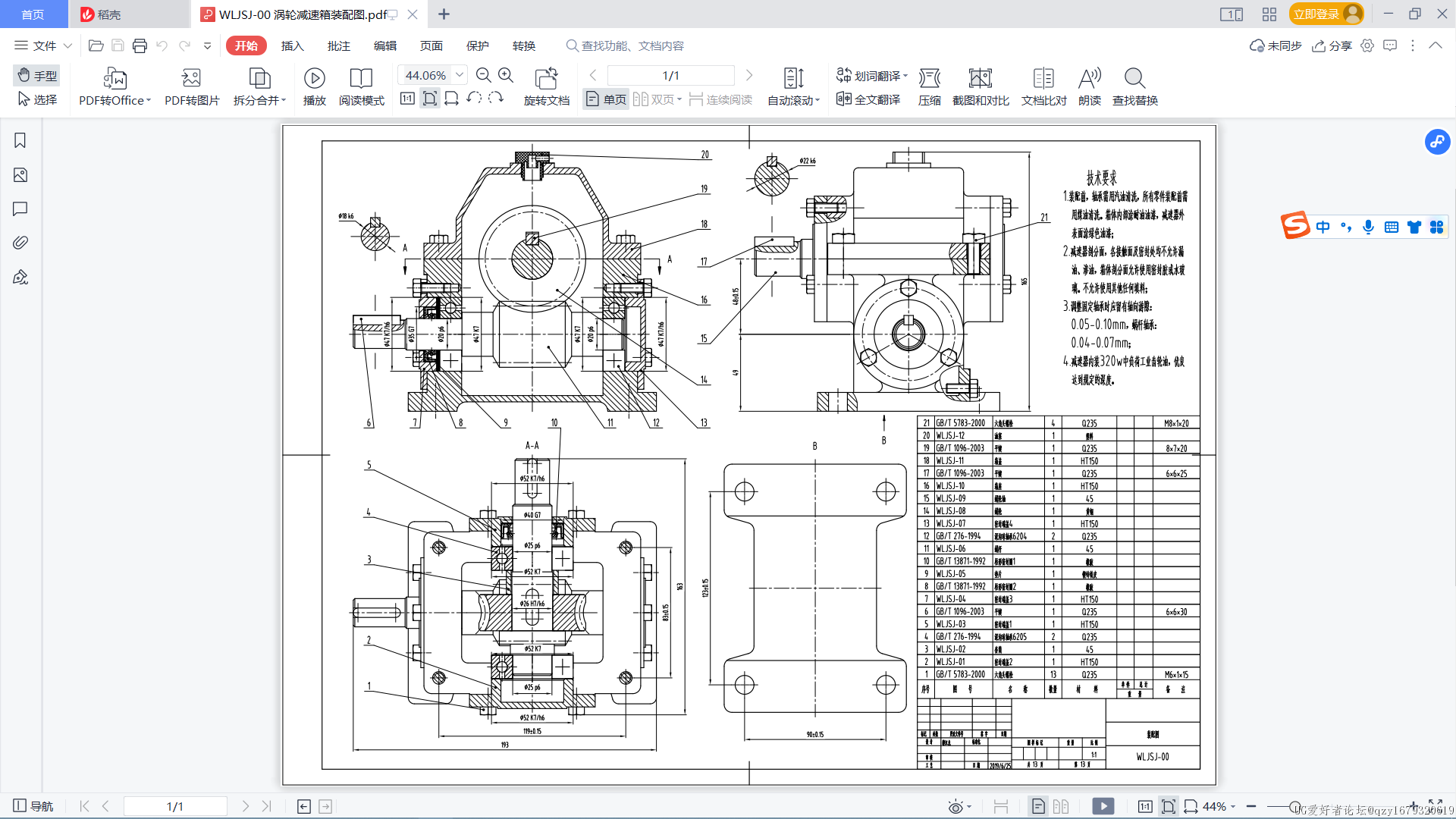Open comments panel in left sidebar

[x=20, y=209]
